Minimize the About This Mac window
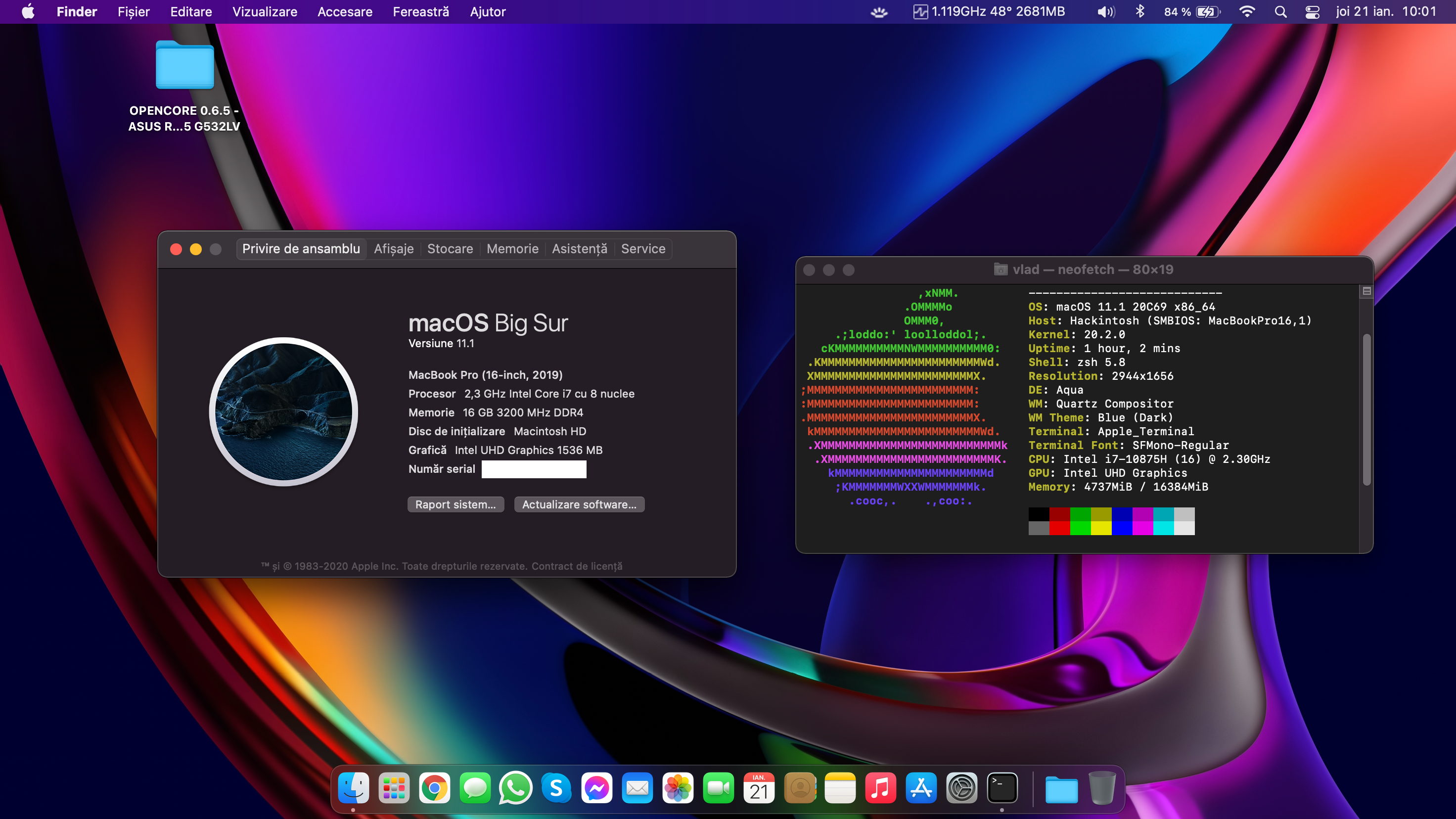The height and width of the screenshot is (819, 1456). pyautogui.click(x=195, y=249)
